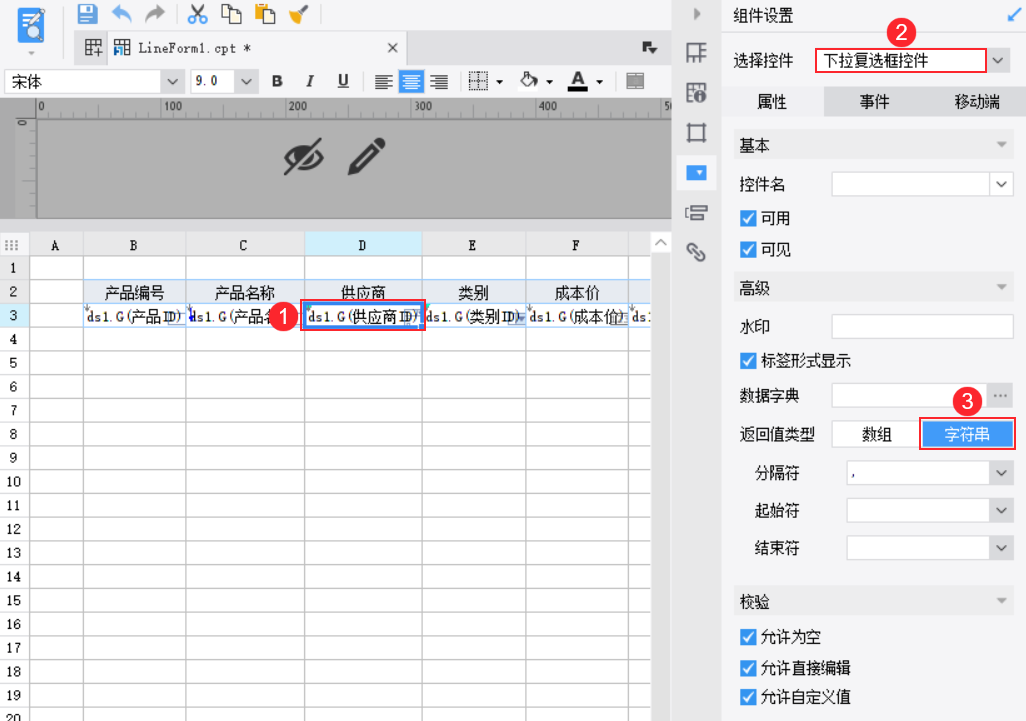Screen dimensions: 1026x721
Task: Click the dock panel arrow icon
Action: point(1013,15)
